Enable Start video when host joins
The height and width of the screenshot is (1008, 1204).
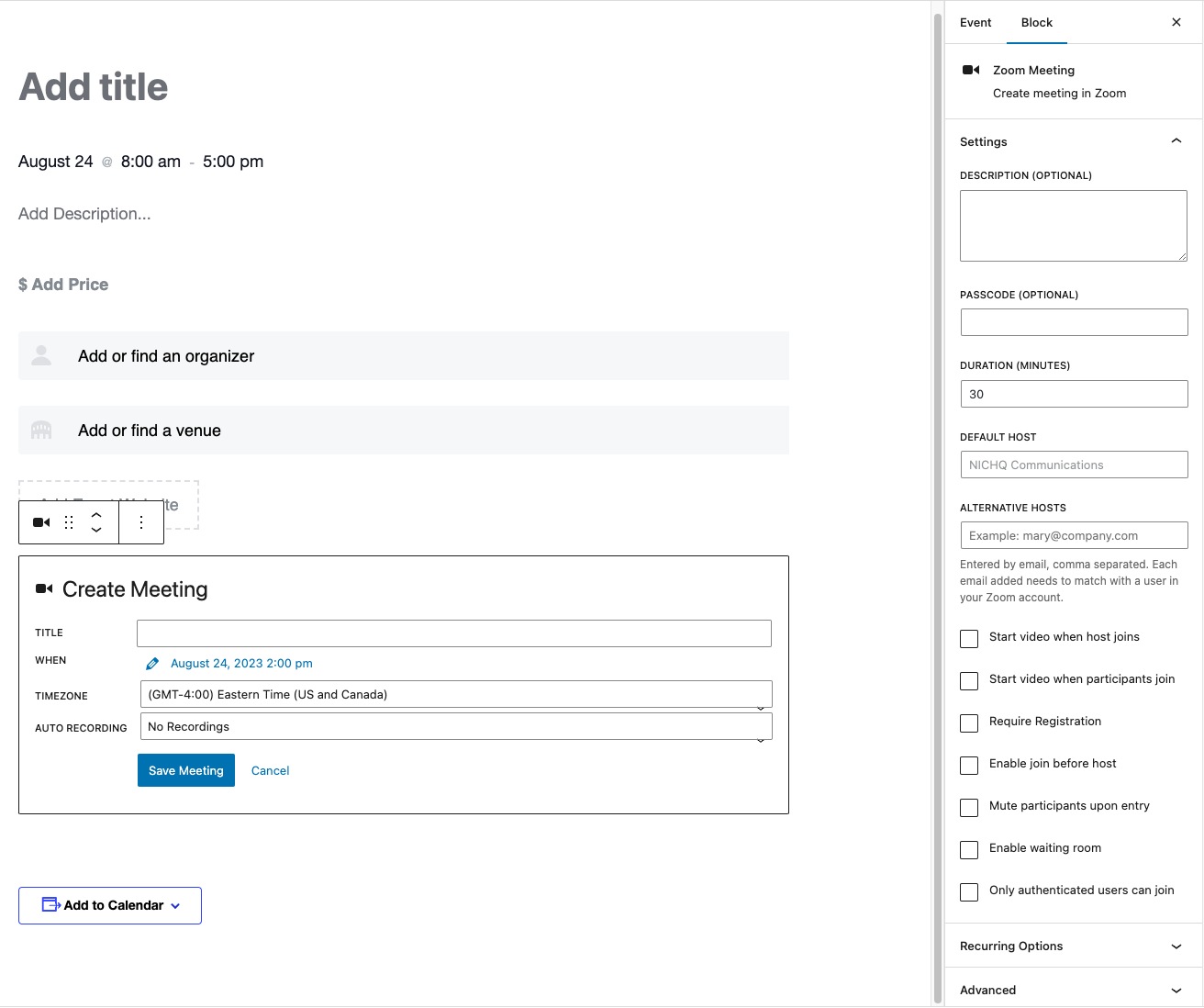(969, 639)
